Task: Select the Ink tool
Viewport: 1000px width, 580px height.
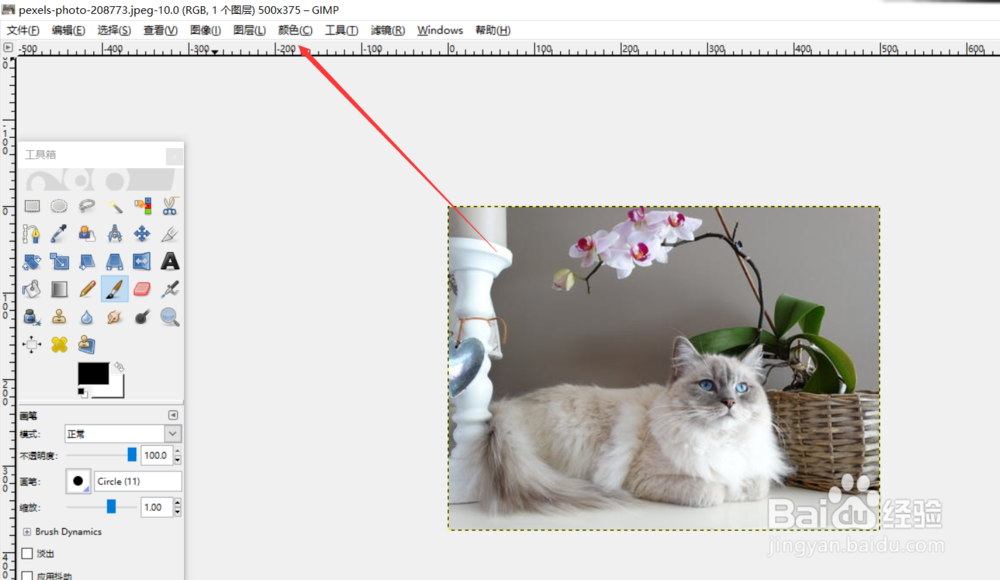Action: tap(32, 317)
